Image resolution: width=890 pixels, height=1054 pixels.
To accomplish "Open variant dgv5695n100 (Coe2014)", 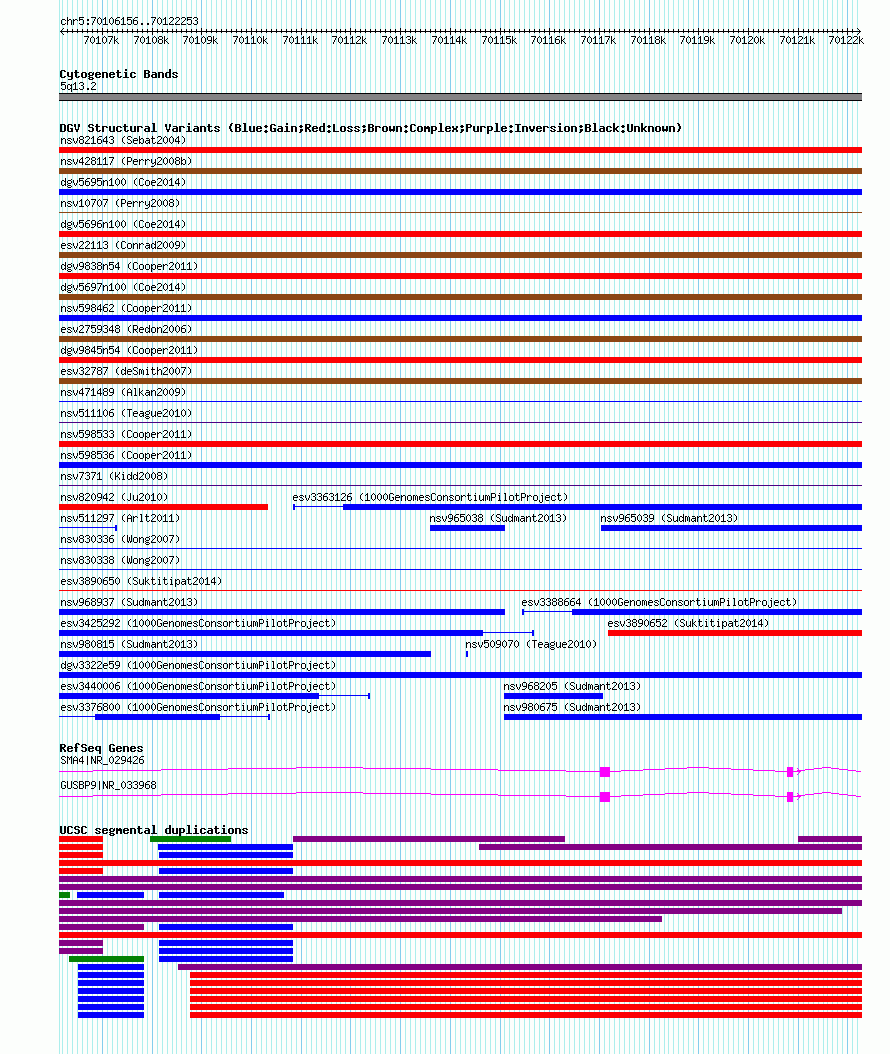I will click(123, 182).
